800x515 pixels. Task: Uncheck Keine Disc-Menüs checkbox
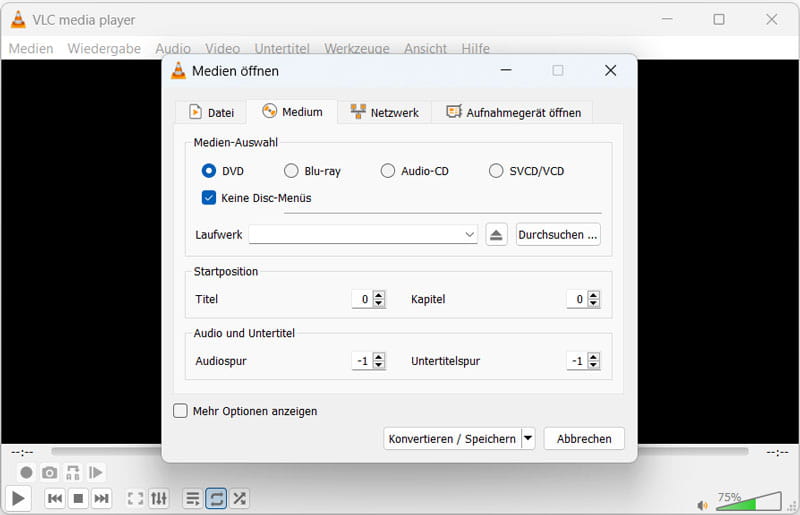click(209, 198)
